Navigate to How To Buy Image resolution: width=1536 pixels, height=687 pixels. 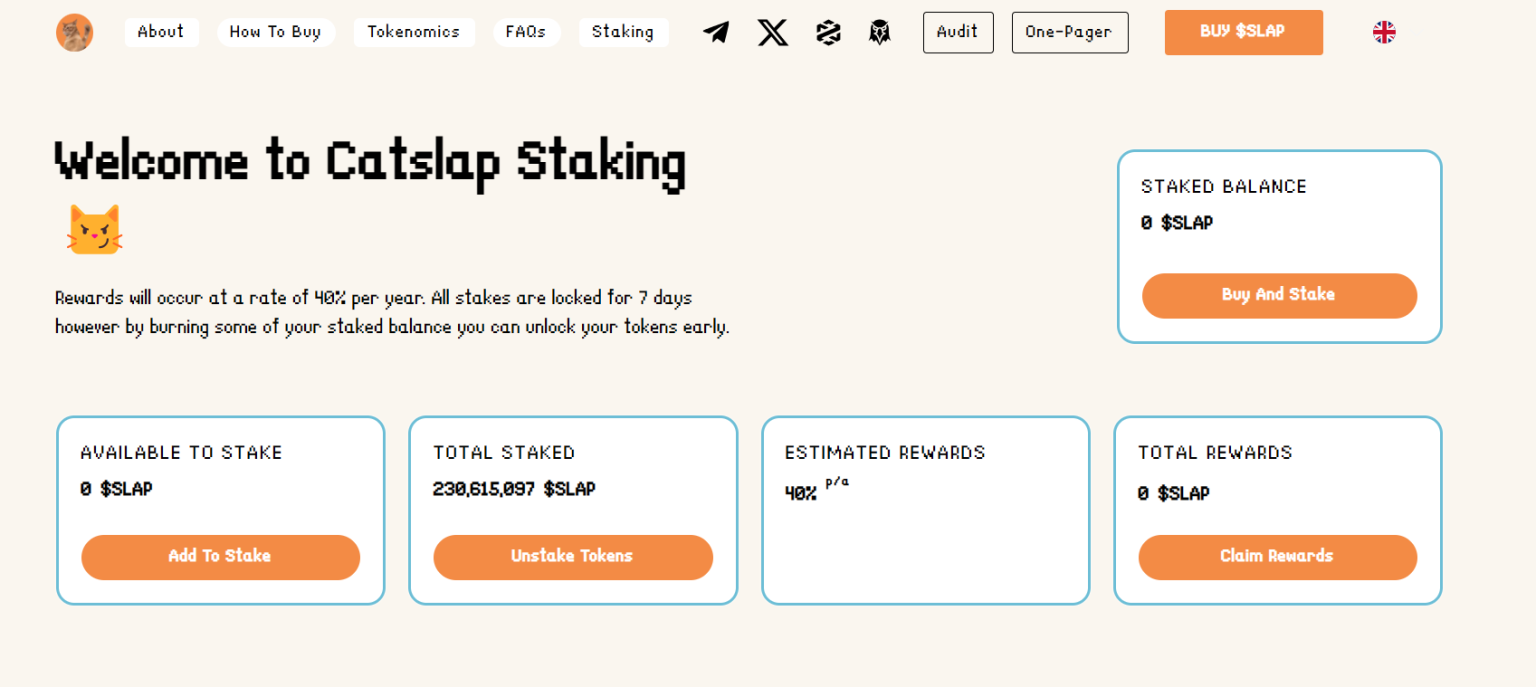pyautogui.click(x=276, y=32)
